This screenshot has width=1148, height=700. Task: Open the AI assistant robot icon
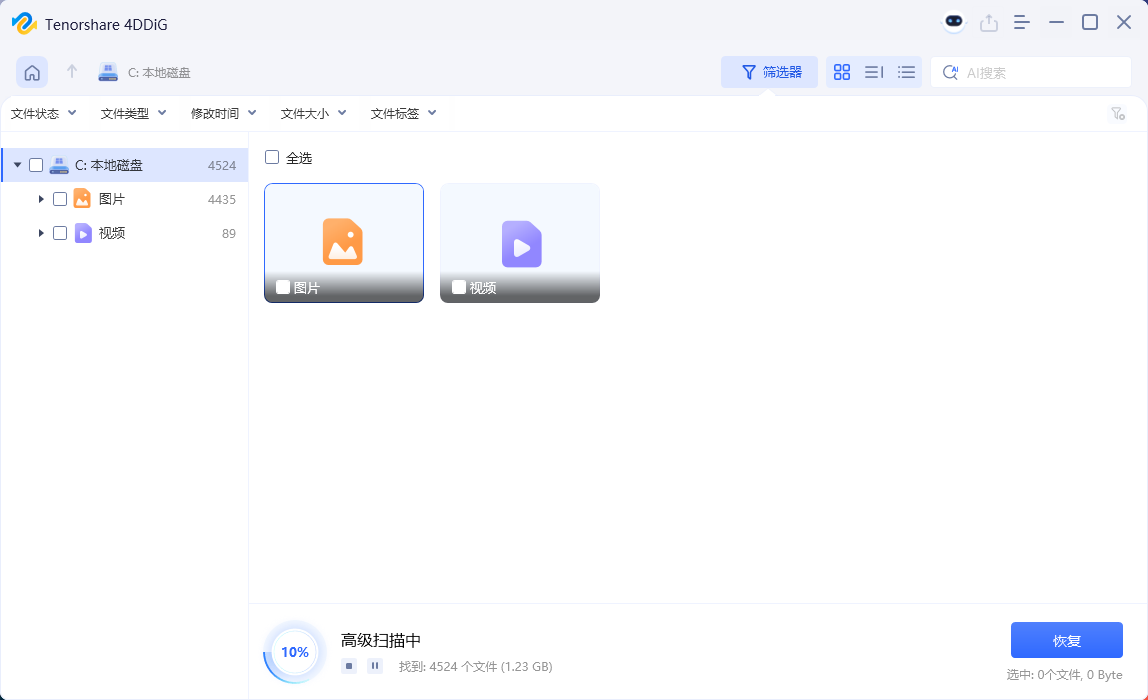click(x=953, y=21)
